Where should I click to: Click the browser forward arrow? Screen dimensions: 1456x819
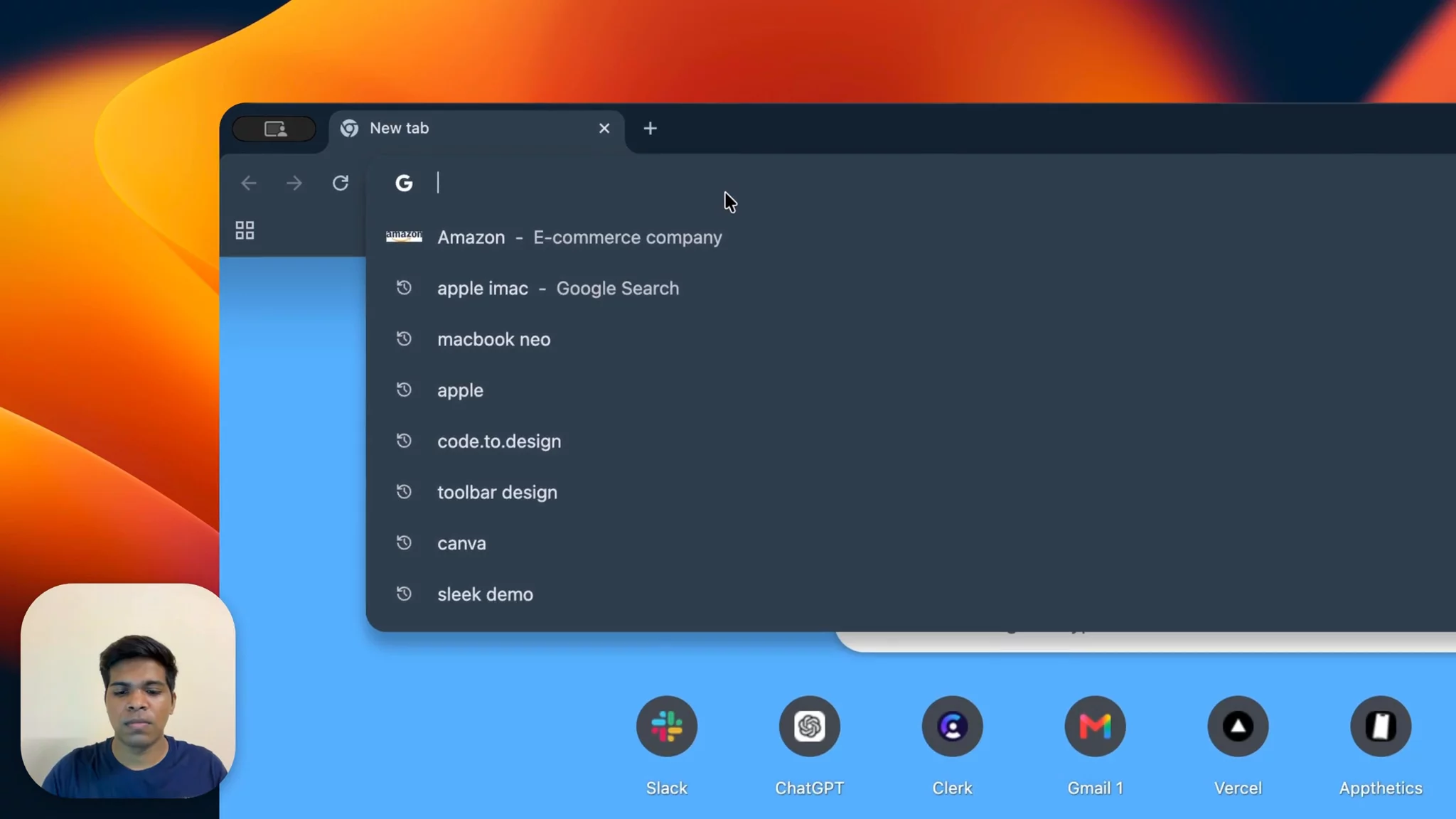pyautogui.click(x=294, y=183)
